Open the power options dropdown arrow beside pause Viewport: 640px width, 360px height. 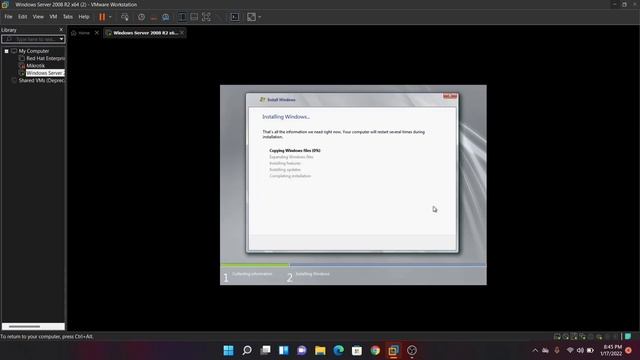[110, 17]
